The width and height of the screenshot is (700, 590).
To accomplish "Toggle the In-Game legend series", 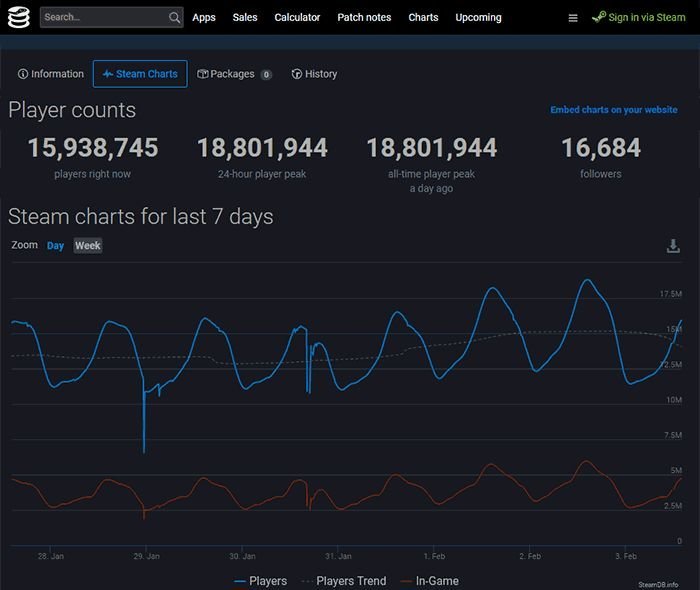I will (429, 581).
